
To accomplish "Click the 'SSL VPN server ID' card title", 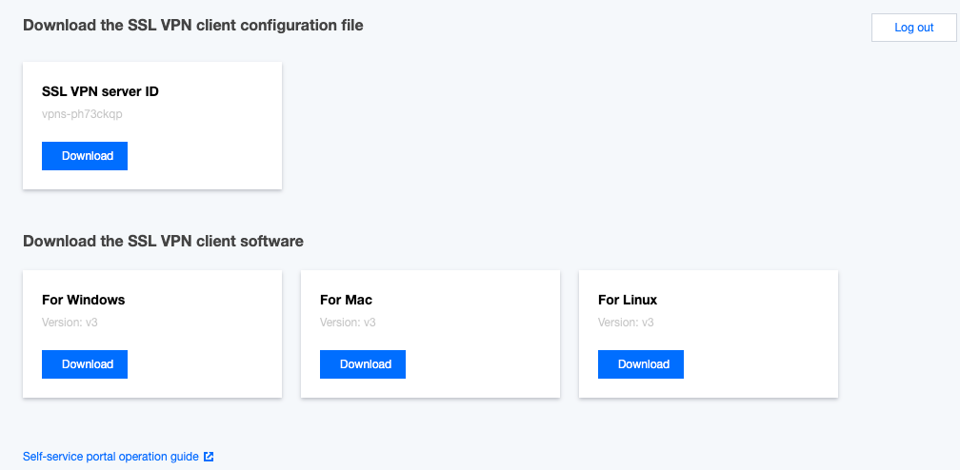I will (100, 92).
